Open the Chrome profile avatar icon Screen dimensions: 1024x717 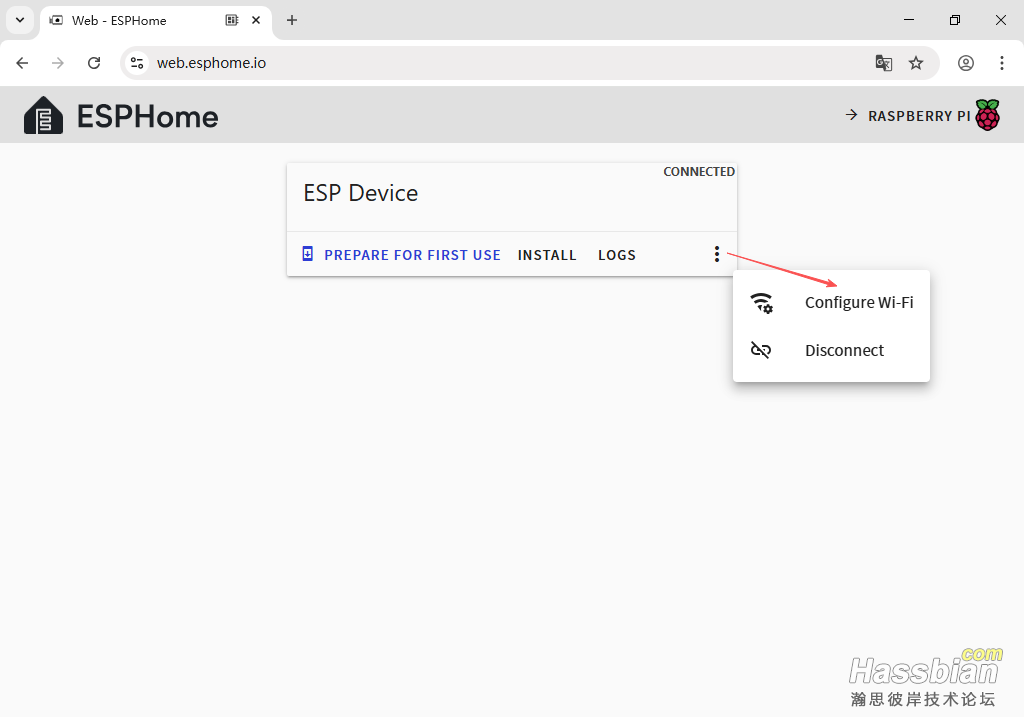point(965,63)
